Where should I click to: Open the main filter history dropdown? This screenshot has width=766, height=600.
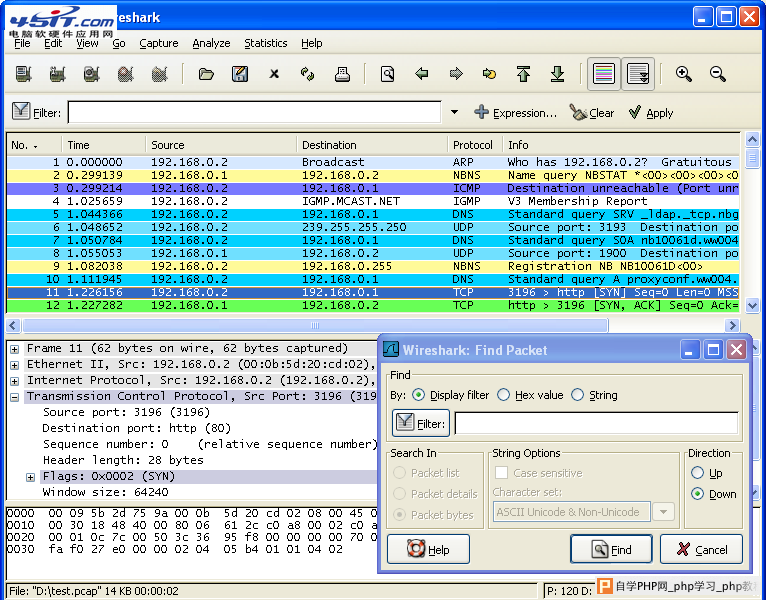point(454,112)
